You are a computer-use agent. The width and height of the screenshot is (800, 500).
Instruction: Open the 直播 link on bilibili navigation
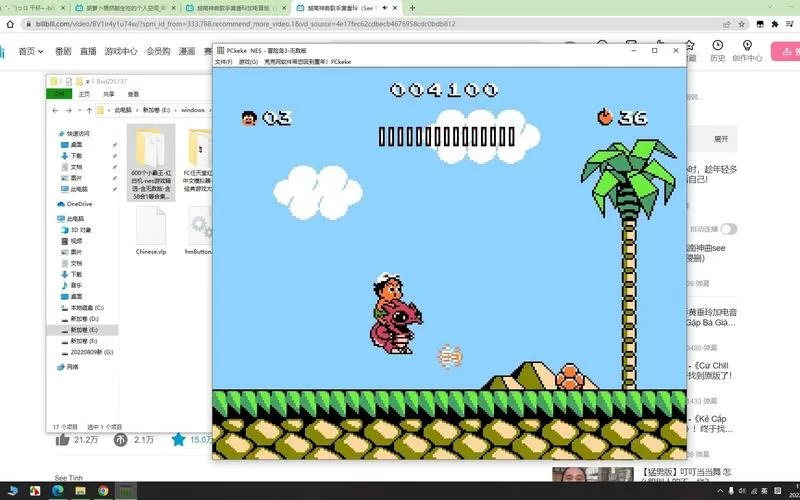click(88, 51)
